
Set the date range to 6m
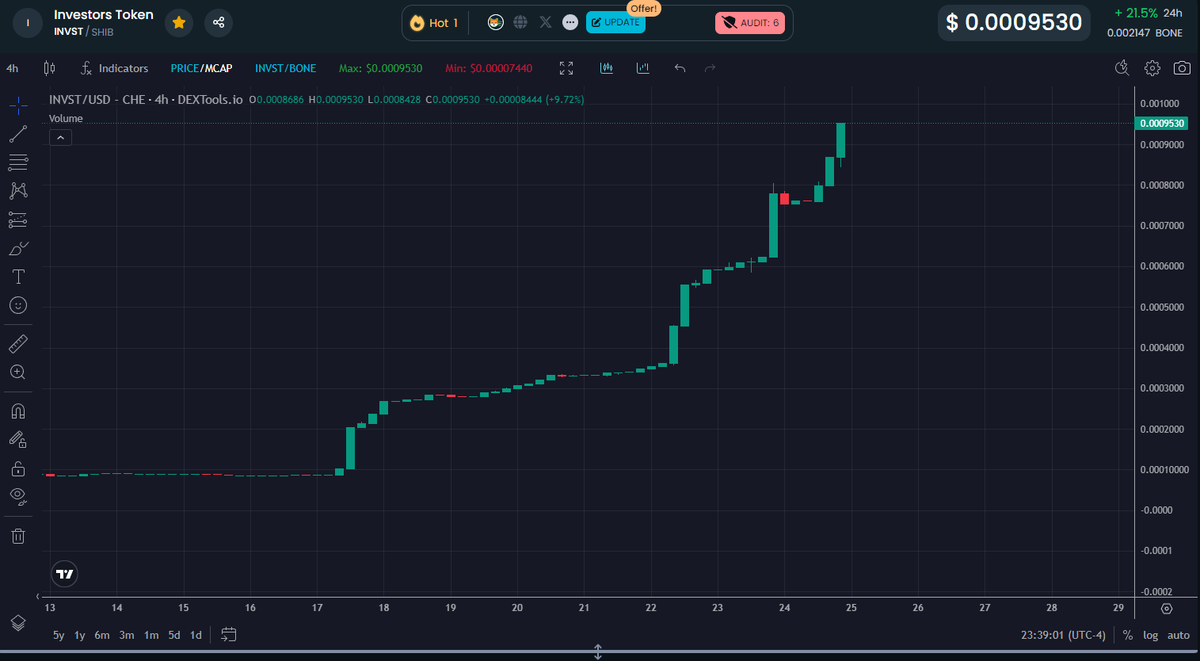click(102, 635)
